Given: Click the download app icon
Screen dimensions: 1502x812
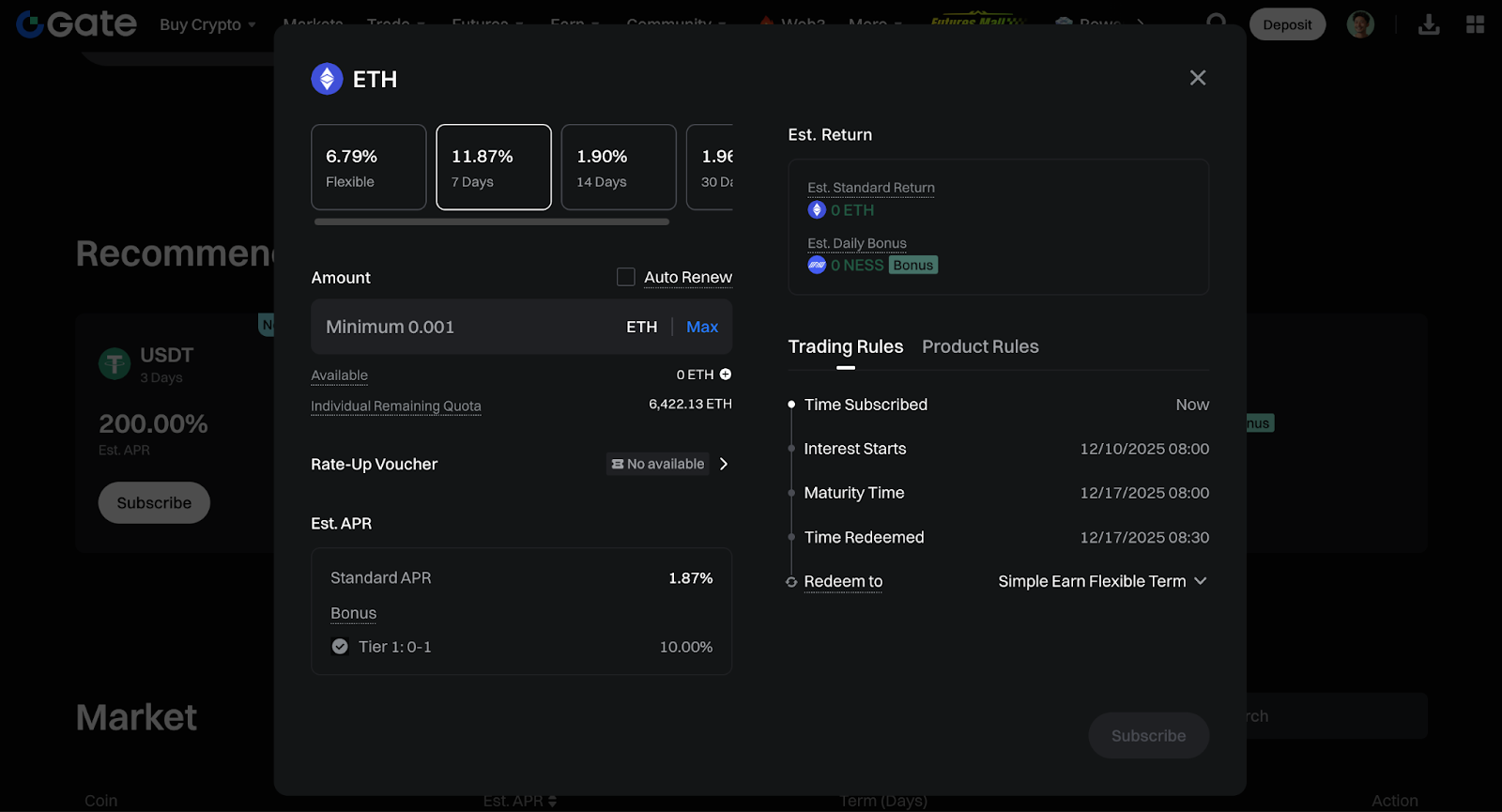Looking at the screenshot, I should coord(1428,24).
